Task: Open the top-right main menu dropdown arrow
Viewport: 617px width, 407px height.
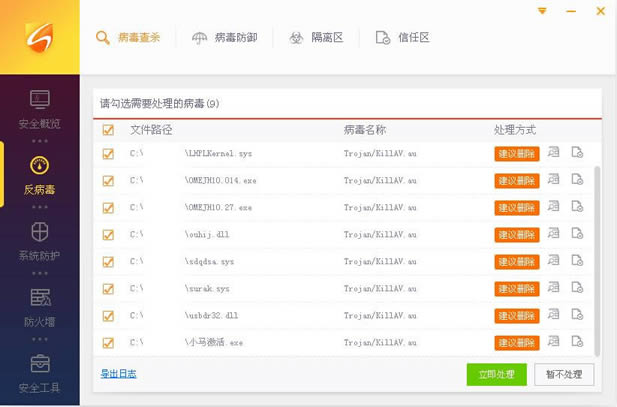Action: coord(542,11)
